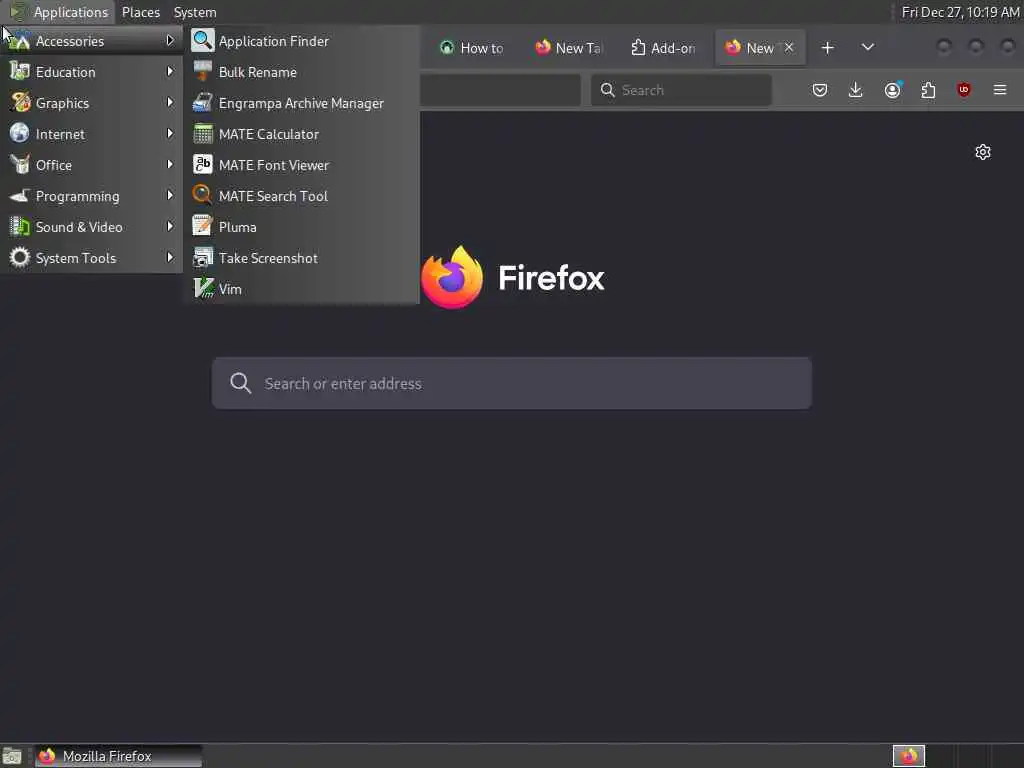Launch Vim from the menu
This screenshot has height=768, width=1024.
pyautogui.click(x=301, y=289)
